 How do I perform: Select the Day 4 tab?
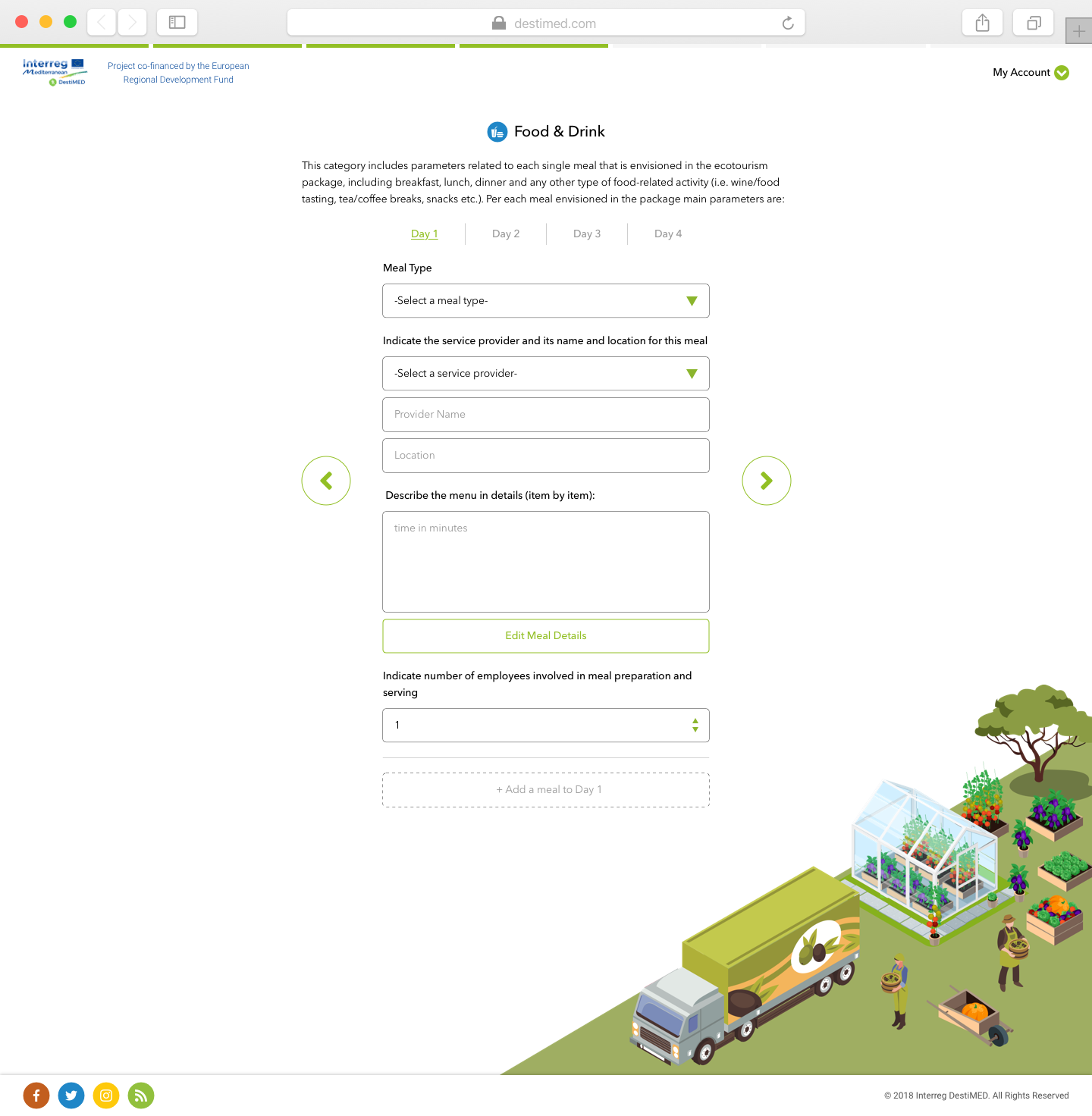[x=668, y=234]
